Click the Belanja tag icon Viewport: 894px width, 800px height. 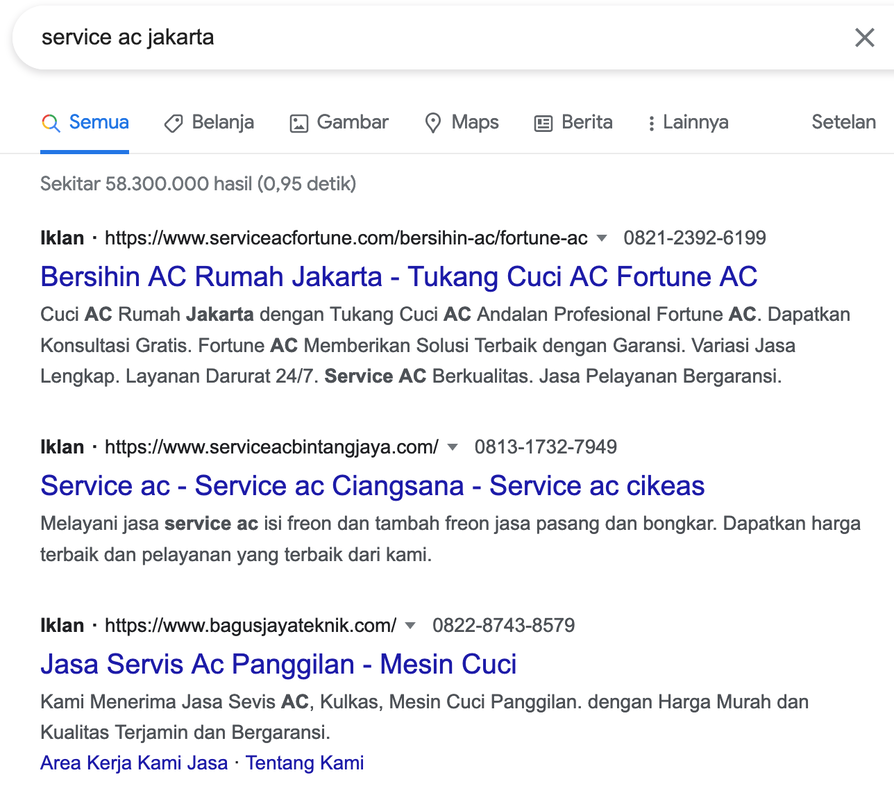tap(173, 123)
